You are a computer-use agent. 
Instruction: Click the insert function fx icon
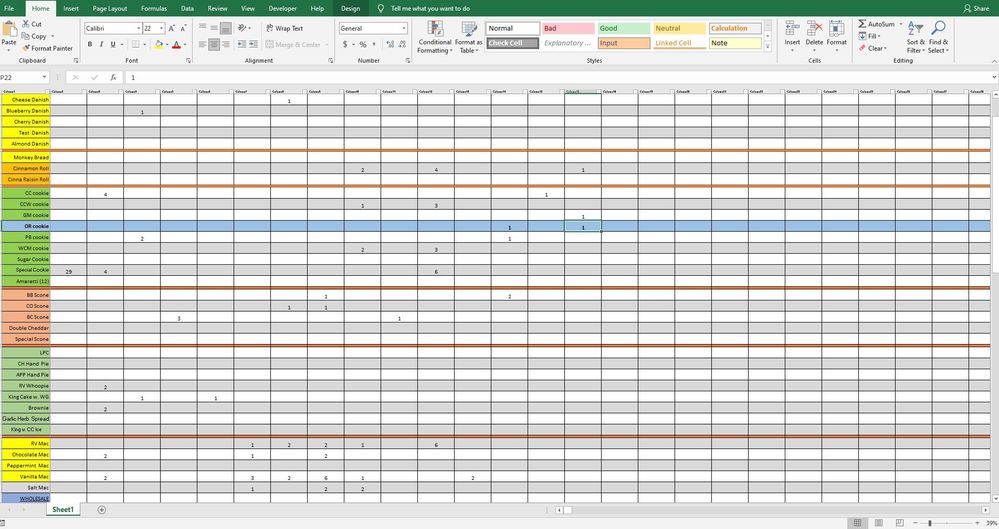[113, 77]
